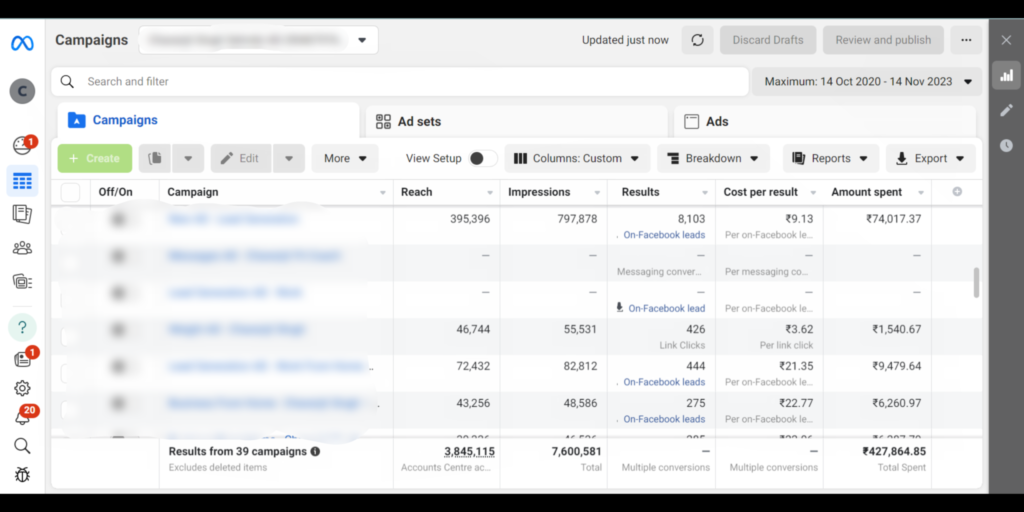
Task: Click the Meta logo icon
Action: pos(22,43)
